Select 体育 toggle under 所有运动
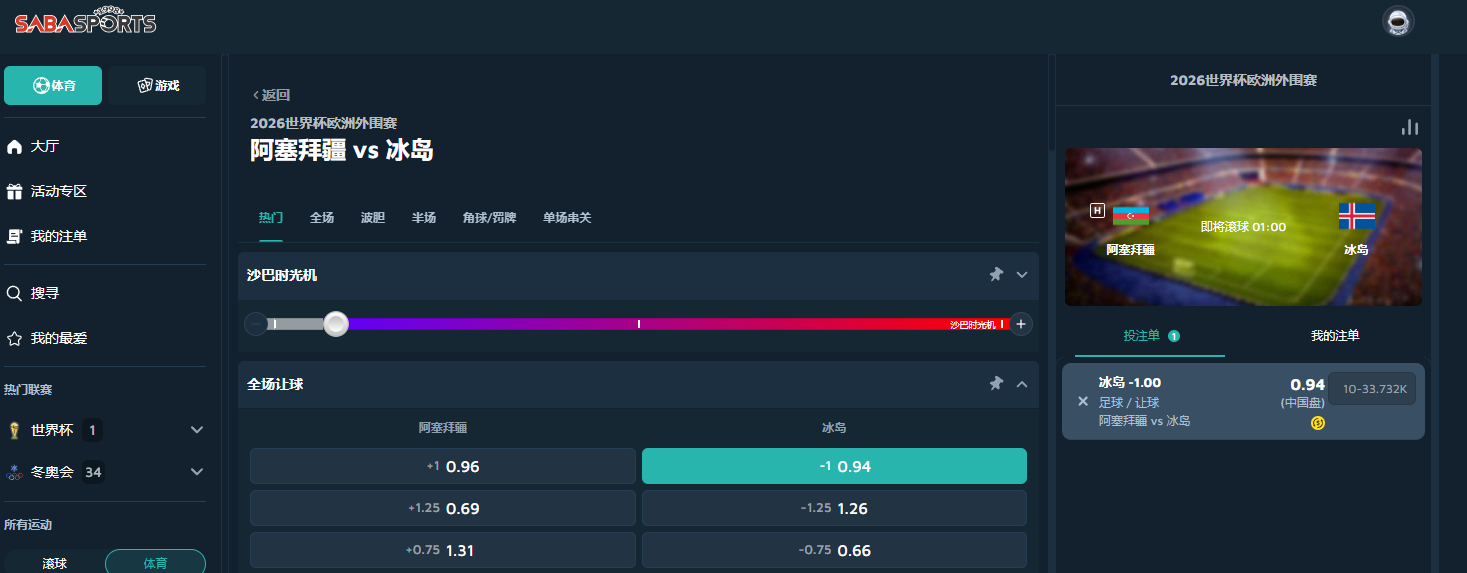 (x=155, y=563)
